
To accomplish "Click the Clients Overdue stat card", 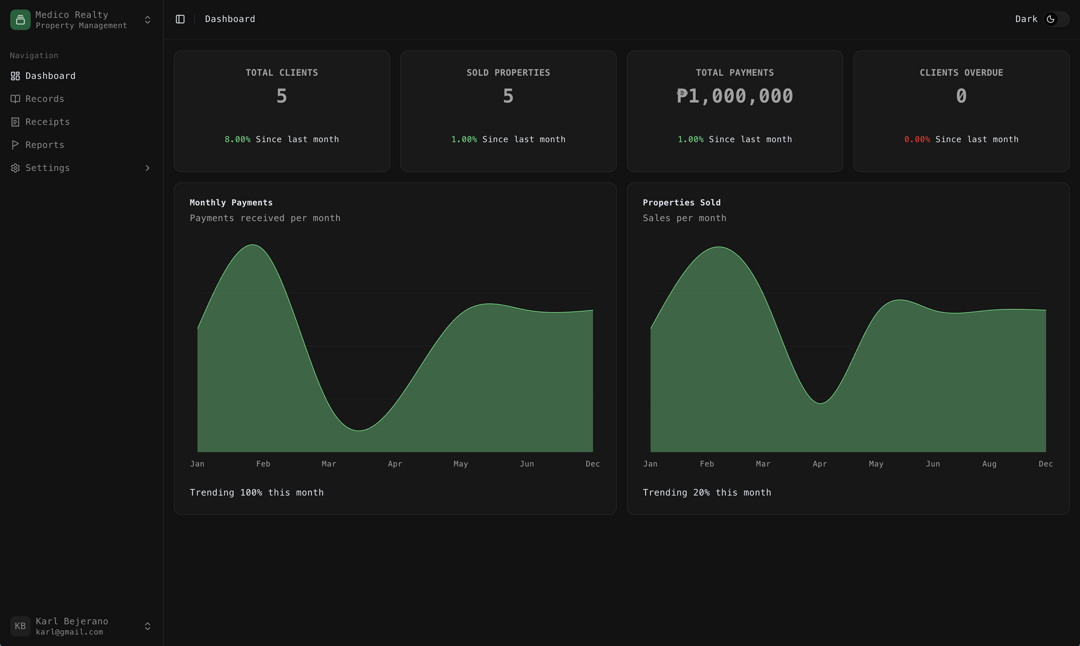I will pyautogui.click(x=962, y=111).
